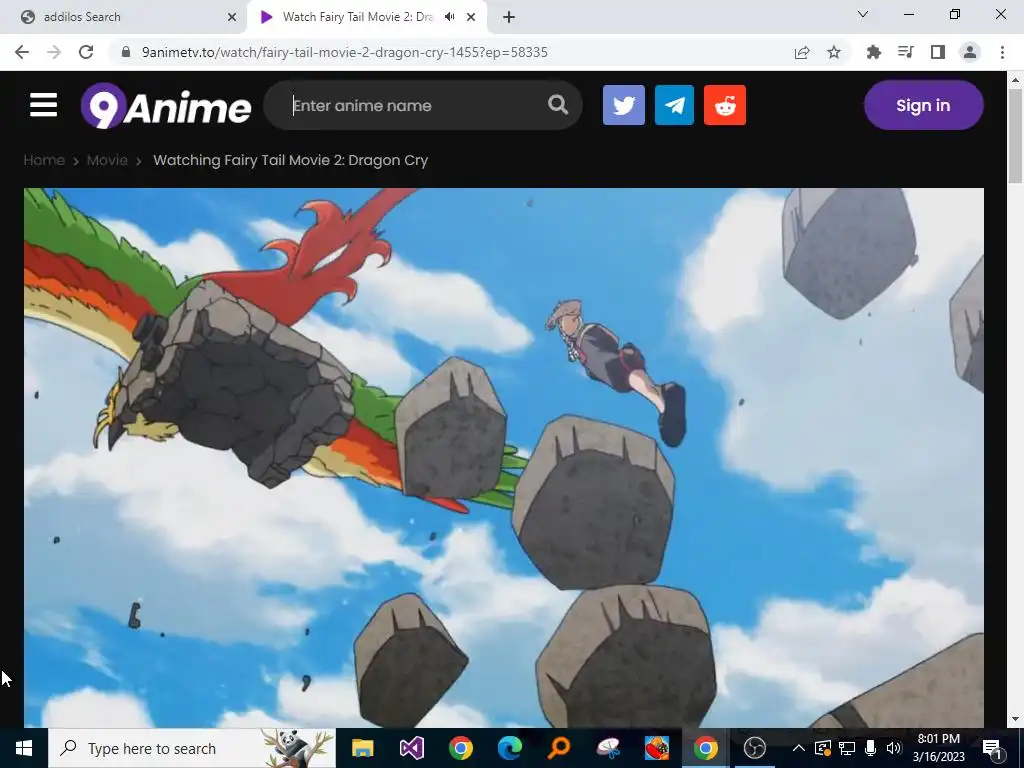The height and width of the screenshot is (768, 1024).
Task: Open the first Chrome taskbar icon
Action: (460, 748)
